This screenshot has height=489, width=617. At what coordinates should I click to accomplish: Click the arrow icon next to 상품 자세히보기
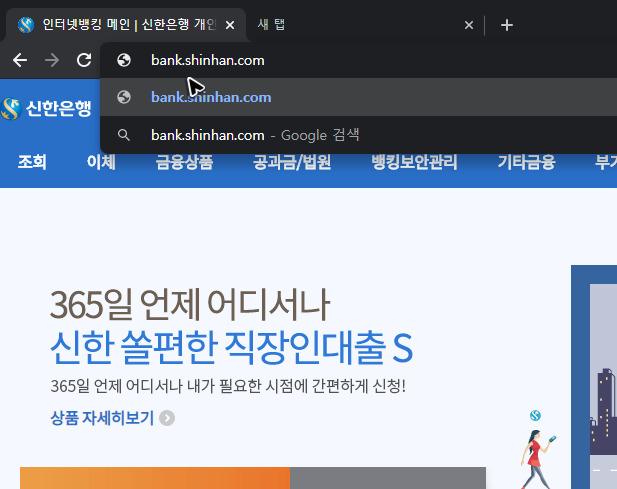(x=167, y=418)
